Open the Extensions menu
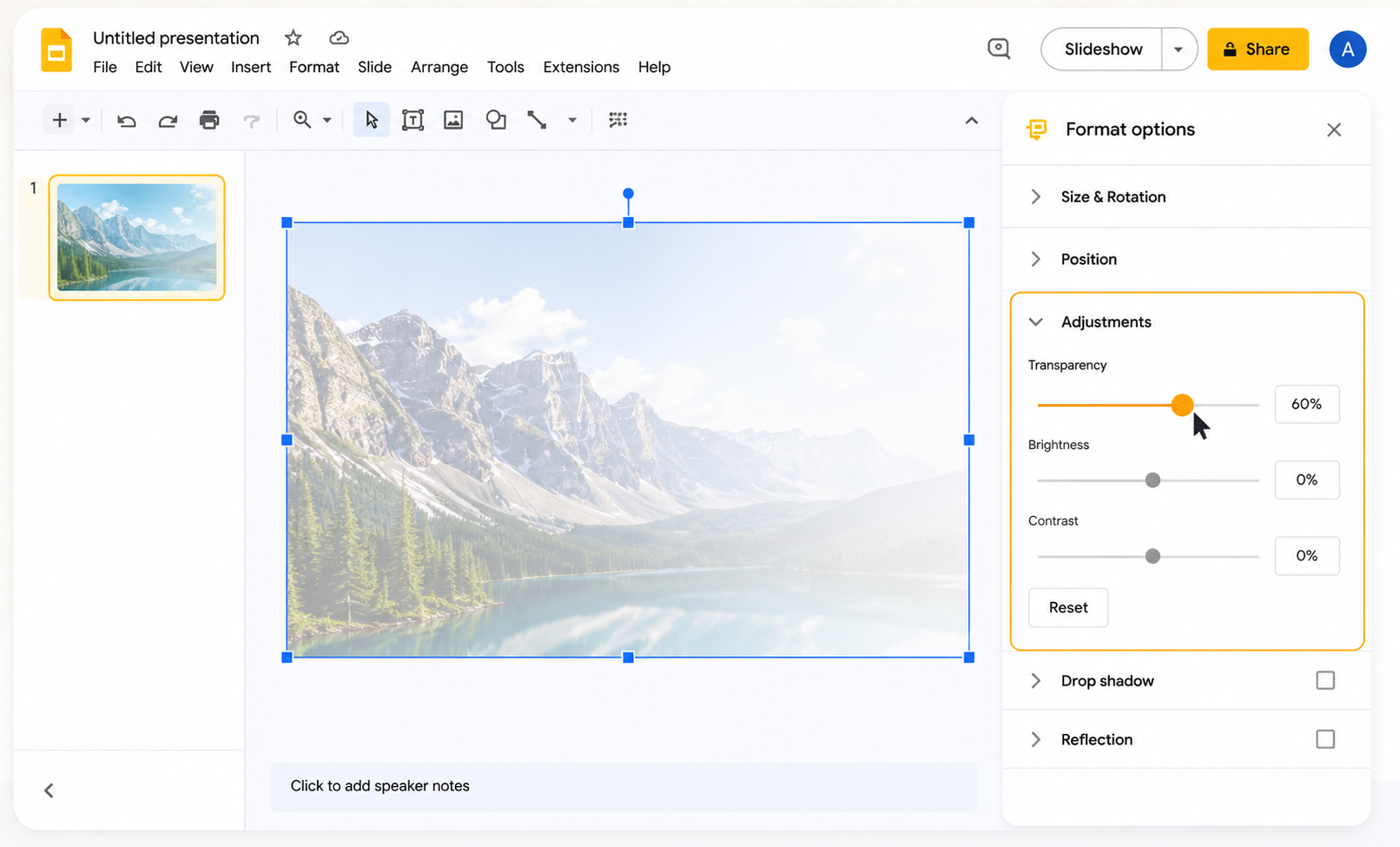The image size is (1400, 847). [x=581, y=67]
